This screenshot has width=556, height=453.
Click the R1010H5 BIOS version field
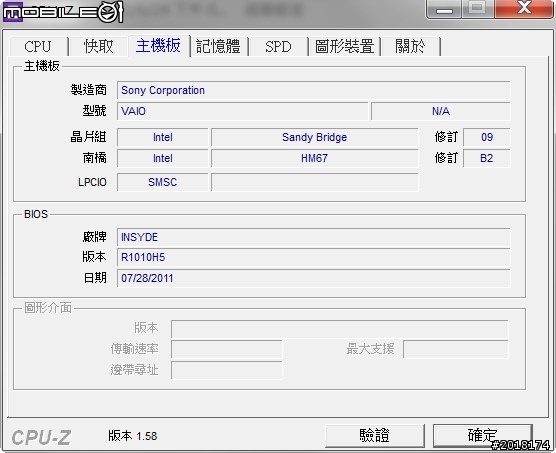click(313, 257)
